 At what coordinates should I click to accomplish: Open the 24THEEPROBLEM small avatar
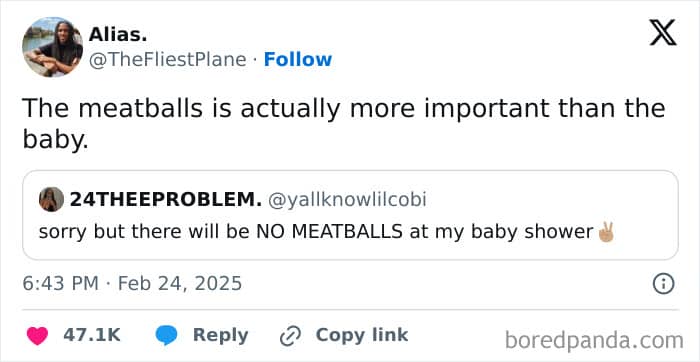tap(51, 199)
